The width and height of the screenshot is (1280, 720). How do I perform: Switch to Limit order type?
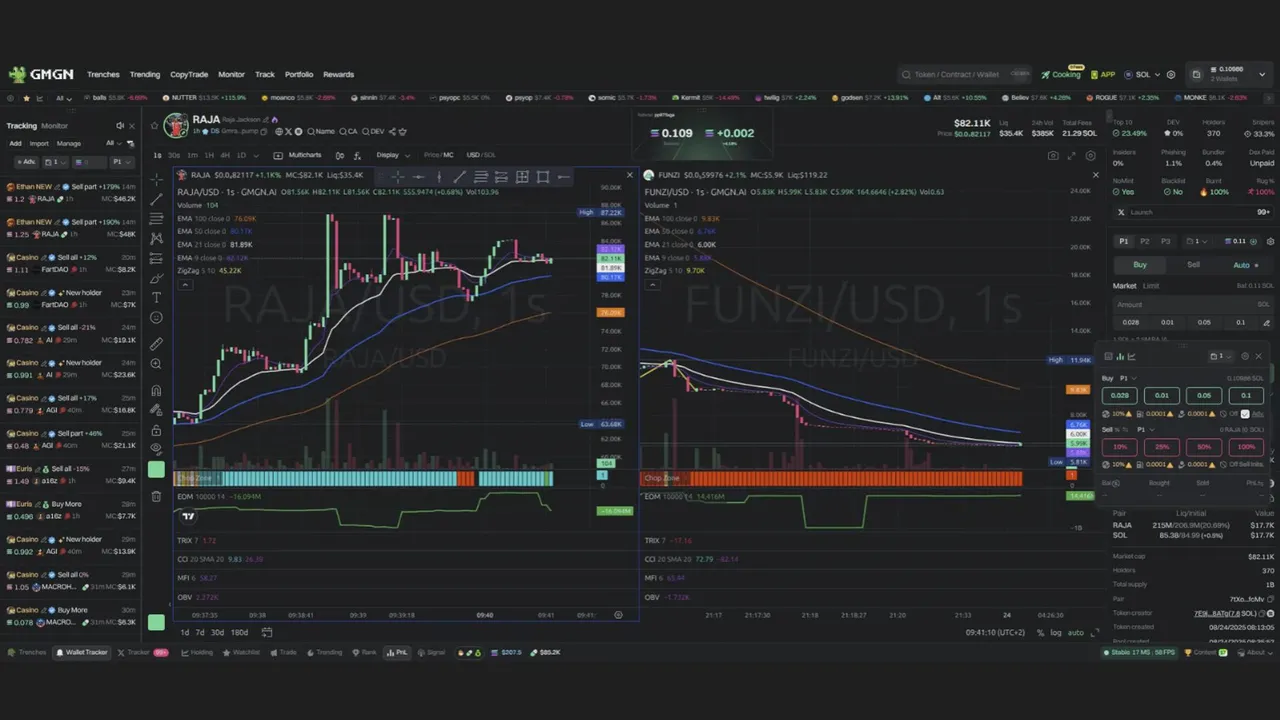[1151, 286]
